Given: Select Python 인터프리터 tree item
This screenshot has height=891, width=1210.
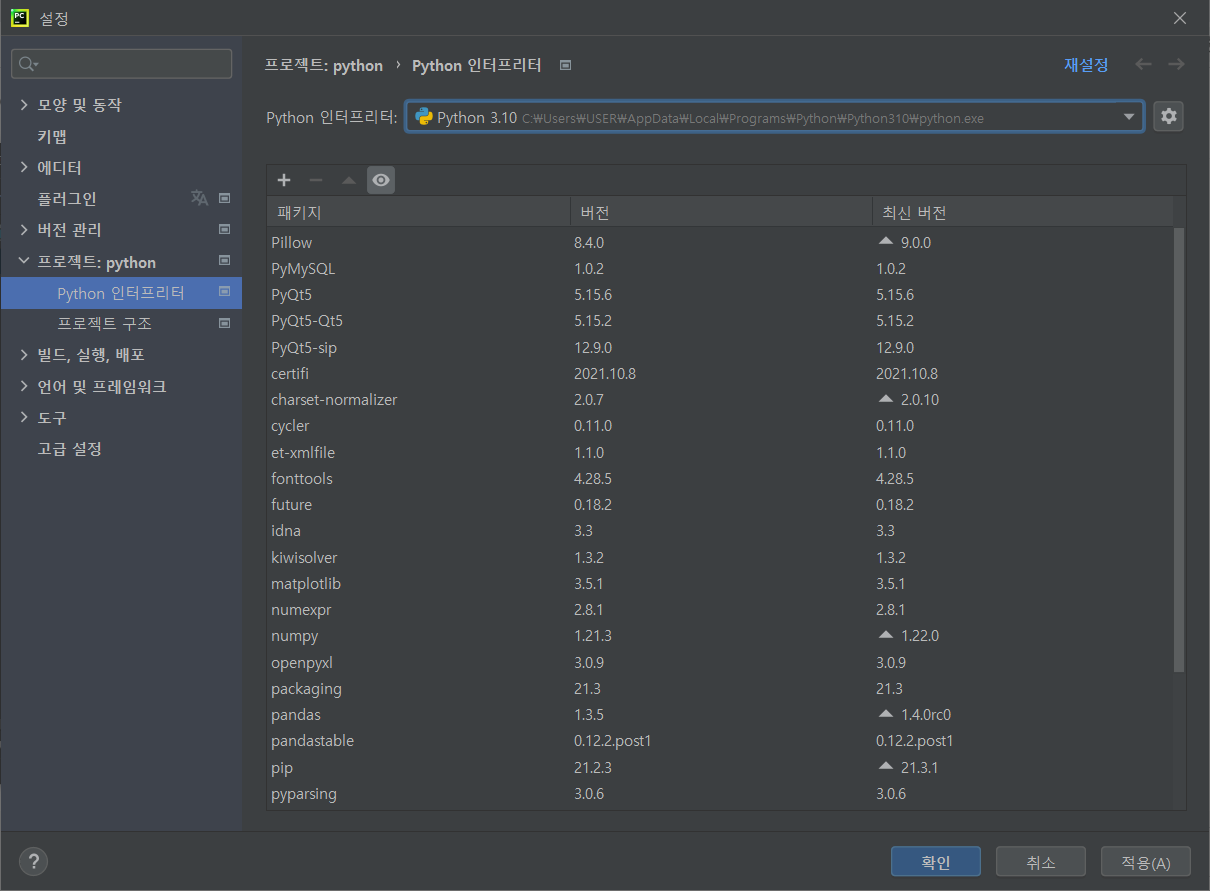Looking at the screenshot, I should tap(121, 293).
